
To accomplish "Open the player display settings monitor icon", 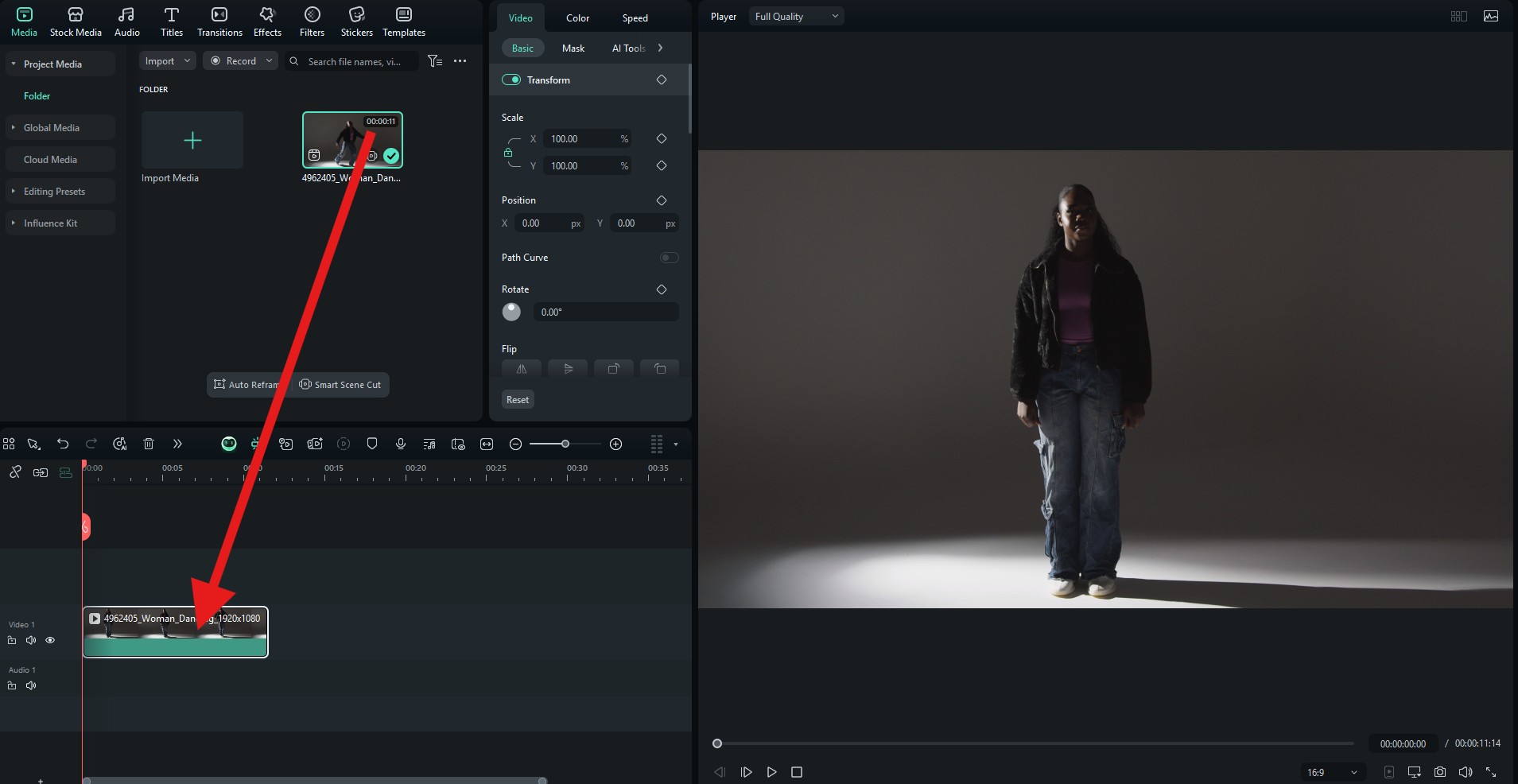I will (1415, 772).
